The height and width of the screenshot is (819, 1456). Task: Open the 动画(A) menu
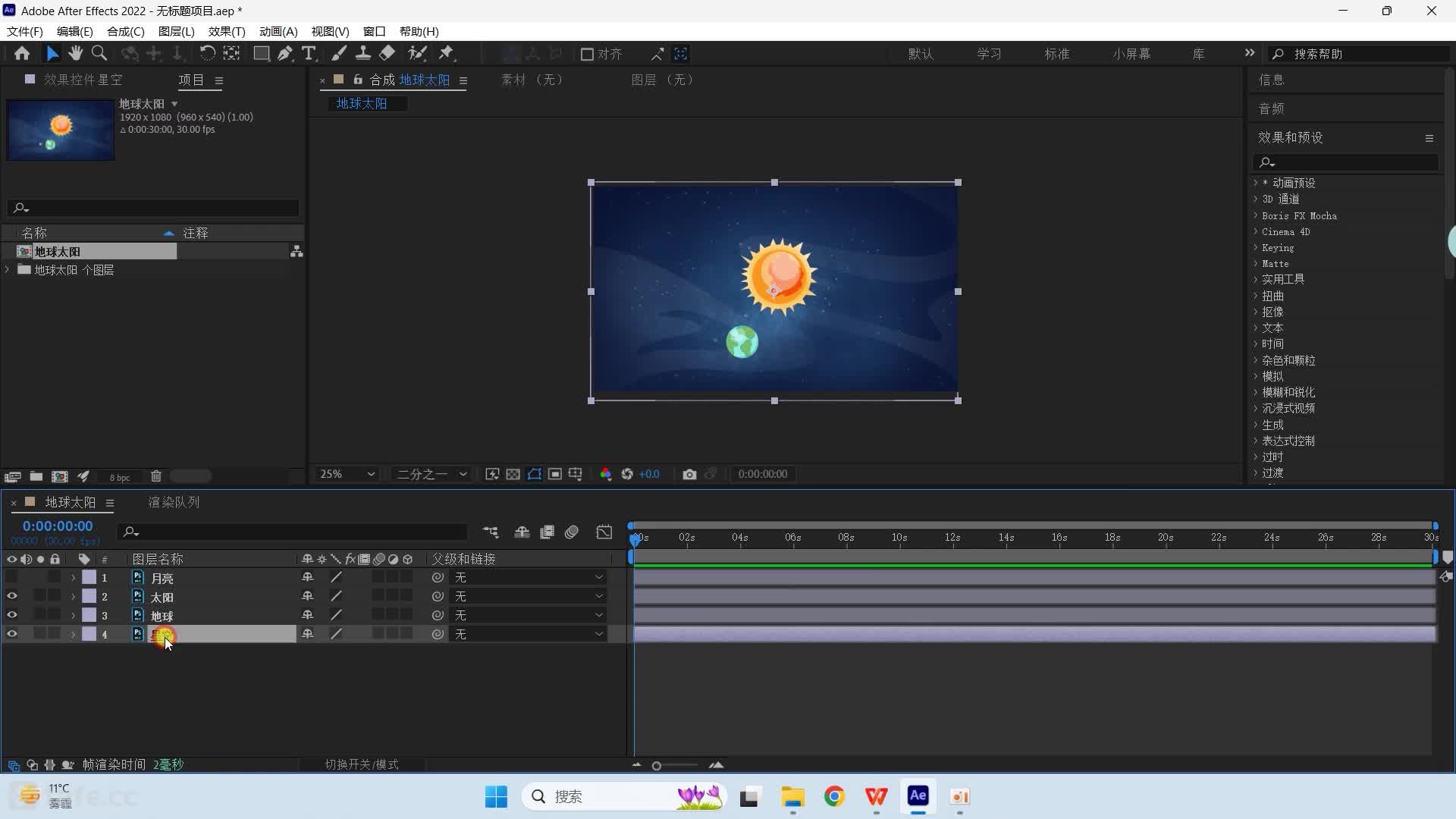pos(278,31)
